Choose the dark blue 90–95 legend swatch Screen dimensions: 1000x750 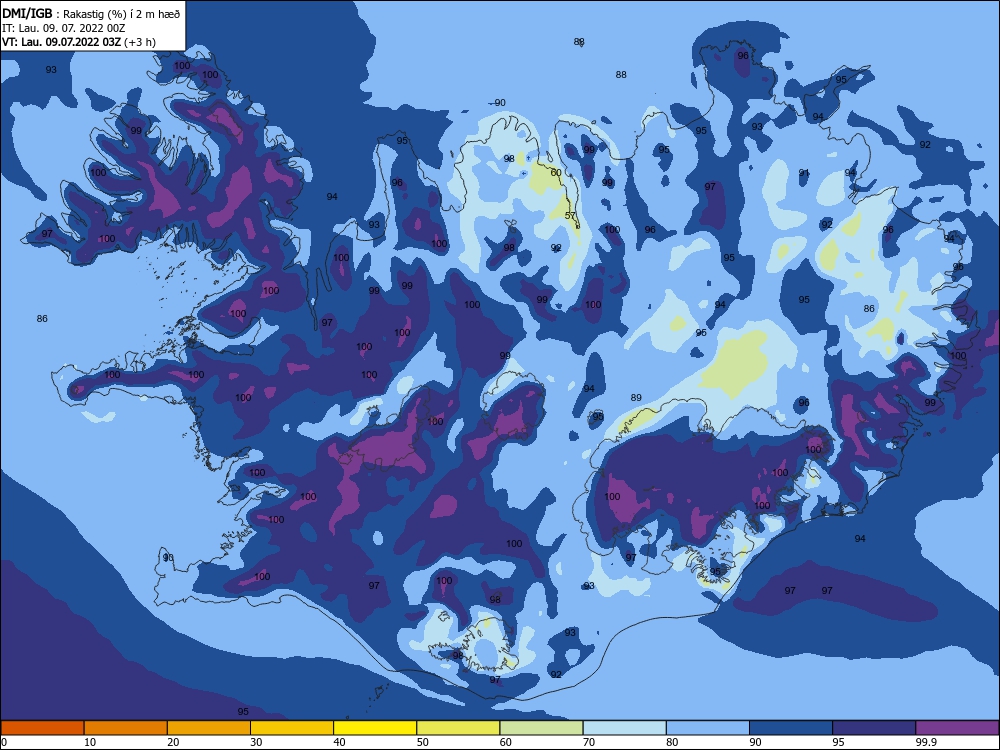point(791,728)
